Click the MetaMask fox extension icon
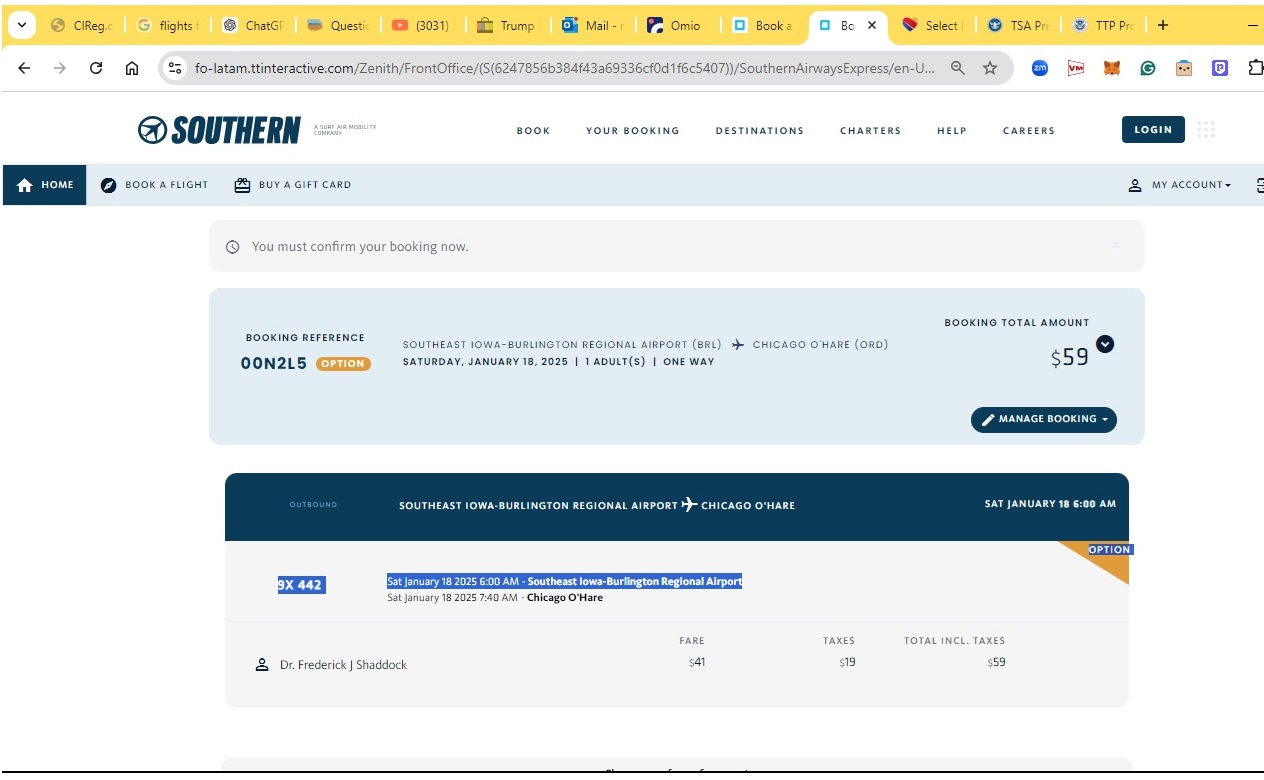The height and width of the screenshot is (780, 1264). click(x=1112, y=68)
